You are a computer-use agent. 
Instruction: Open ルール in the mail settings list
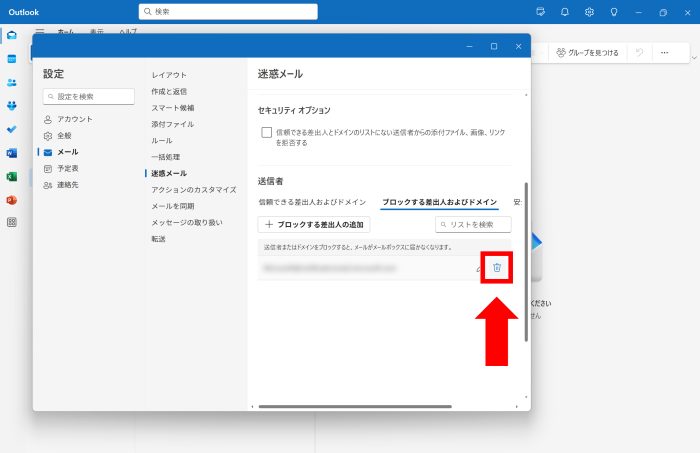tap(162, 141)
